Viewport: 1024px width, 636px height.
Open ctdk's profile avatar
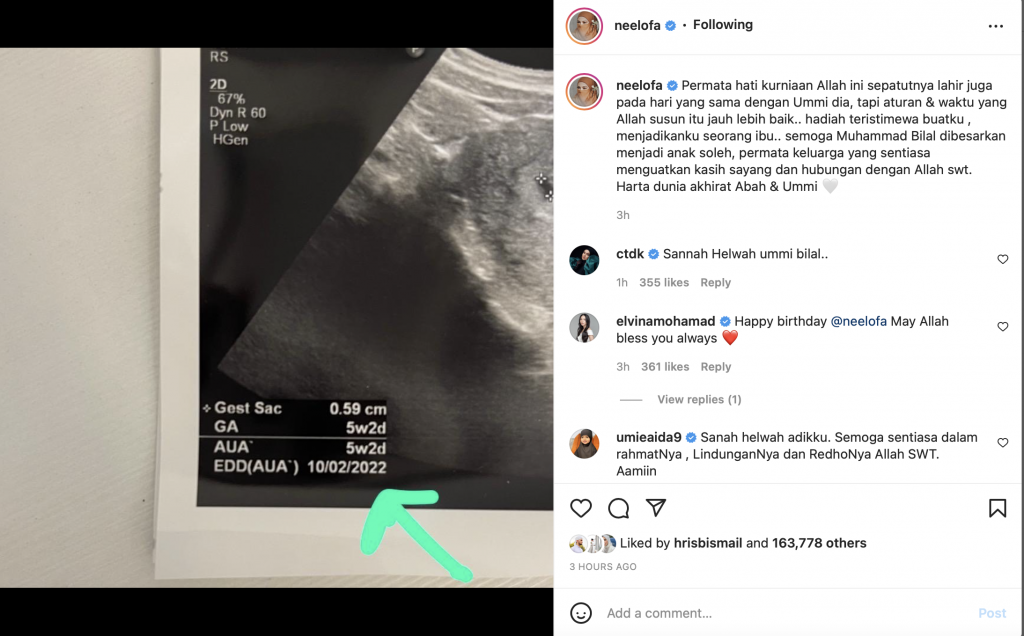[584, 260]
